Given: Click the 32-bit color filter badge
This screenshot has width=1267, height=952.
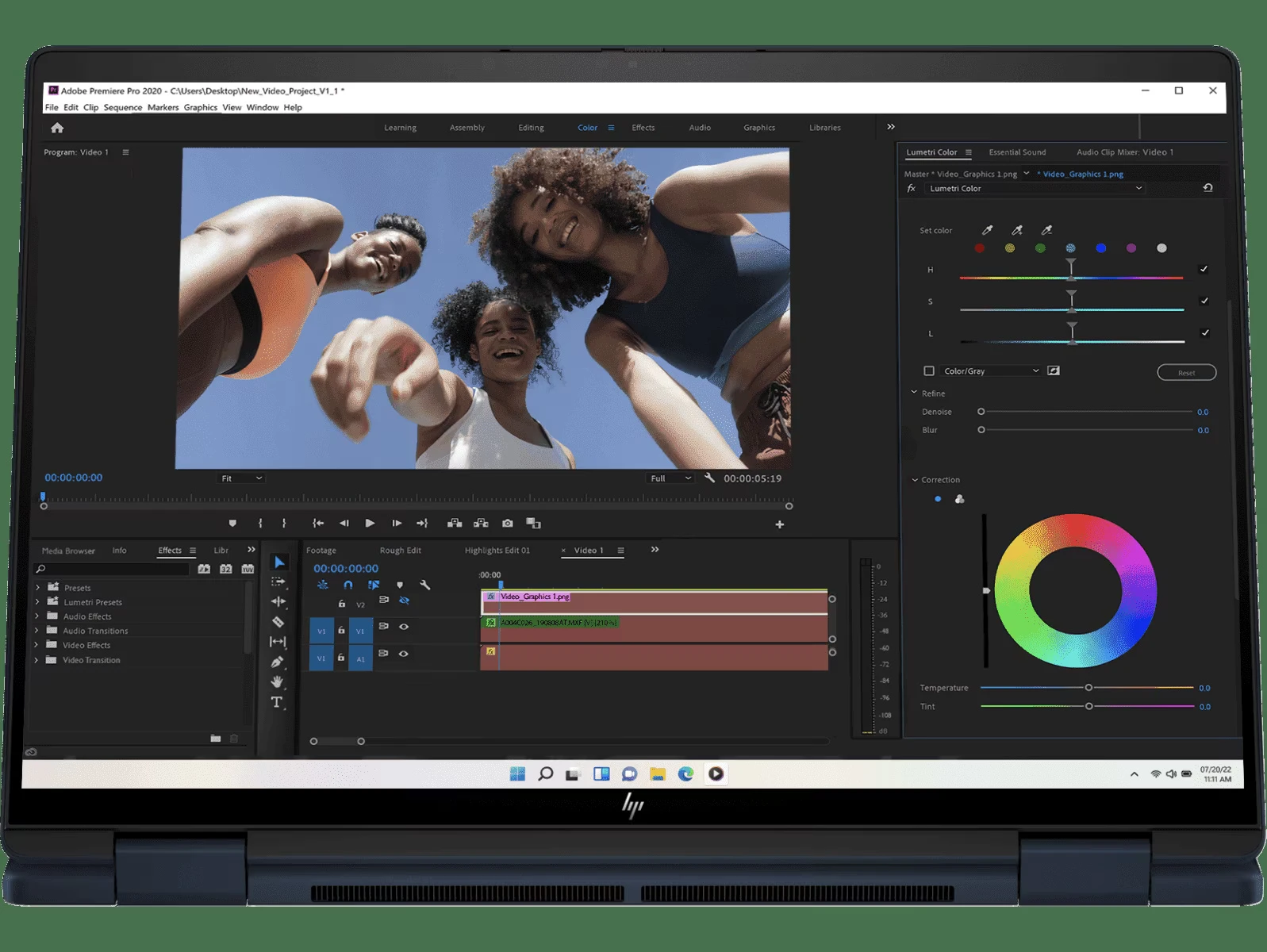Looking at the screenshot, I should click(226, 569).
